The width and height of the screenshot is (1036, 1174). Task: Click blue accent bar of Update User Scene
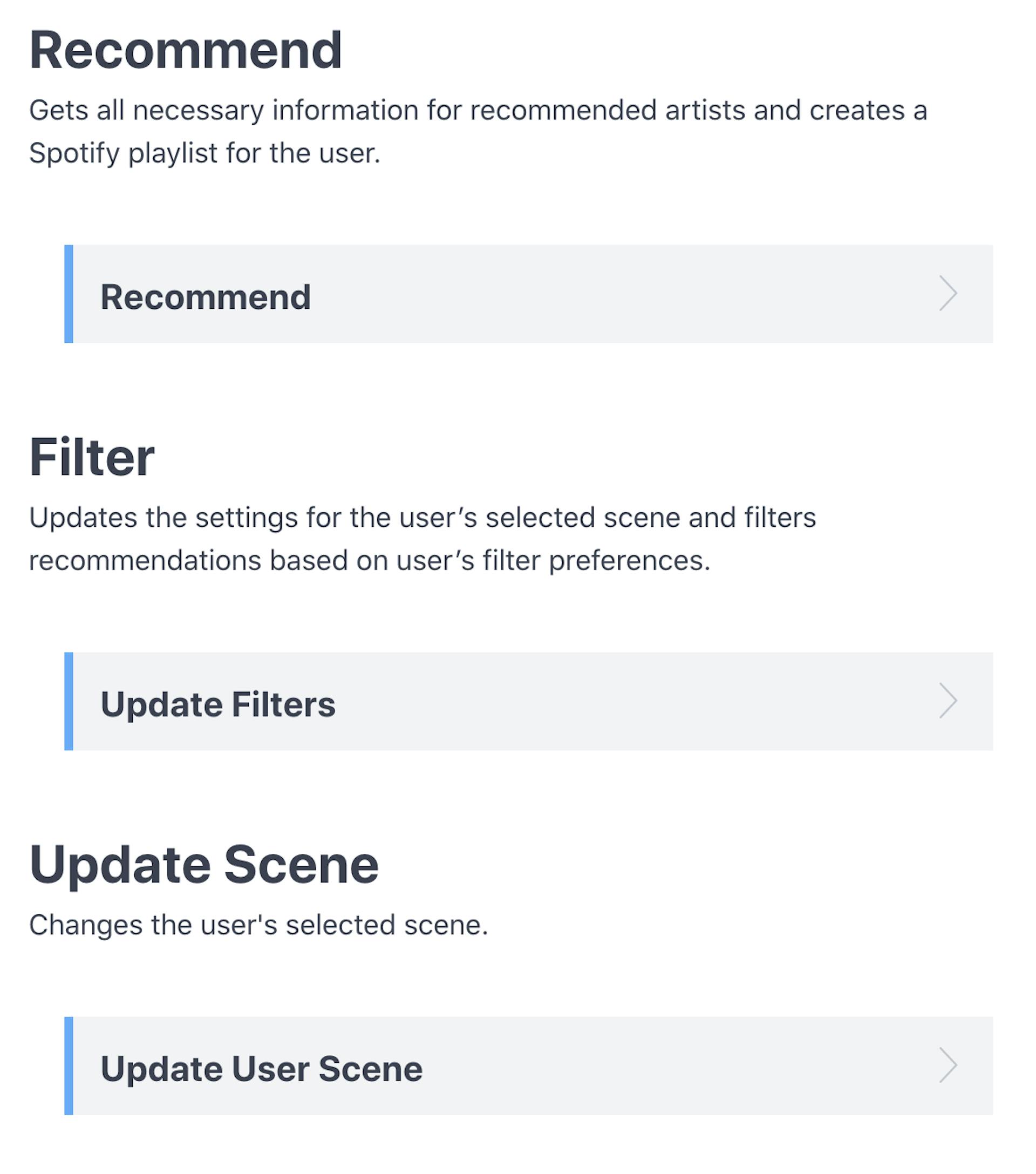click(x=69, y=1066)
